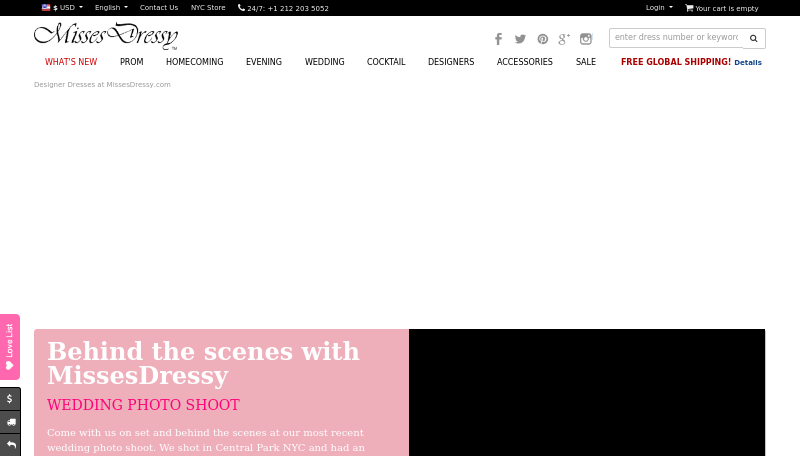The height and width of the screenshot is (456, 800).
Task: Expand the USD currency dropdown
Action: (x=62, y=8)
